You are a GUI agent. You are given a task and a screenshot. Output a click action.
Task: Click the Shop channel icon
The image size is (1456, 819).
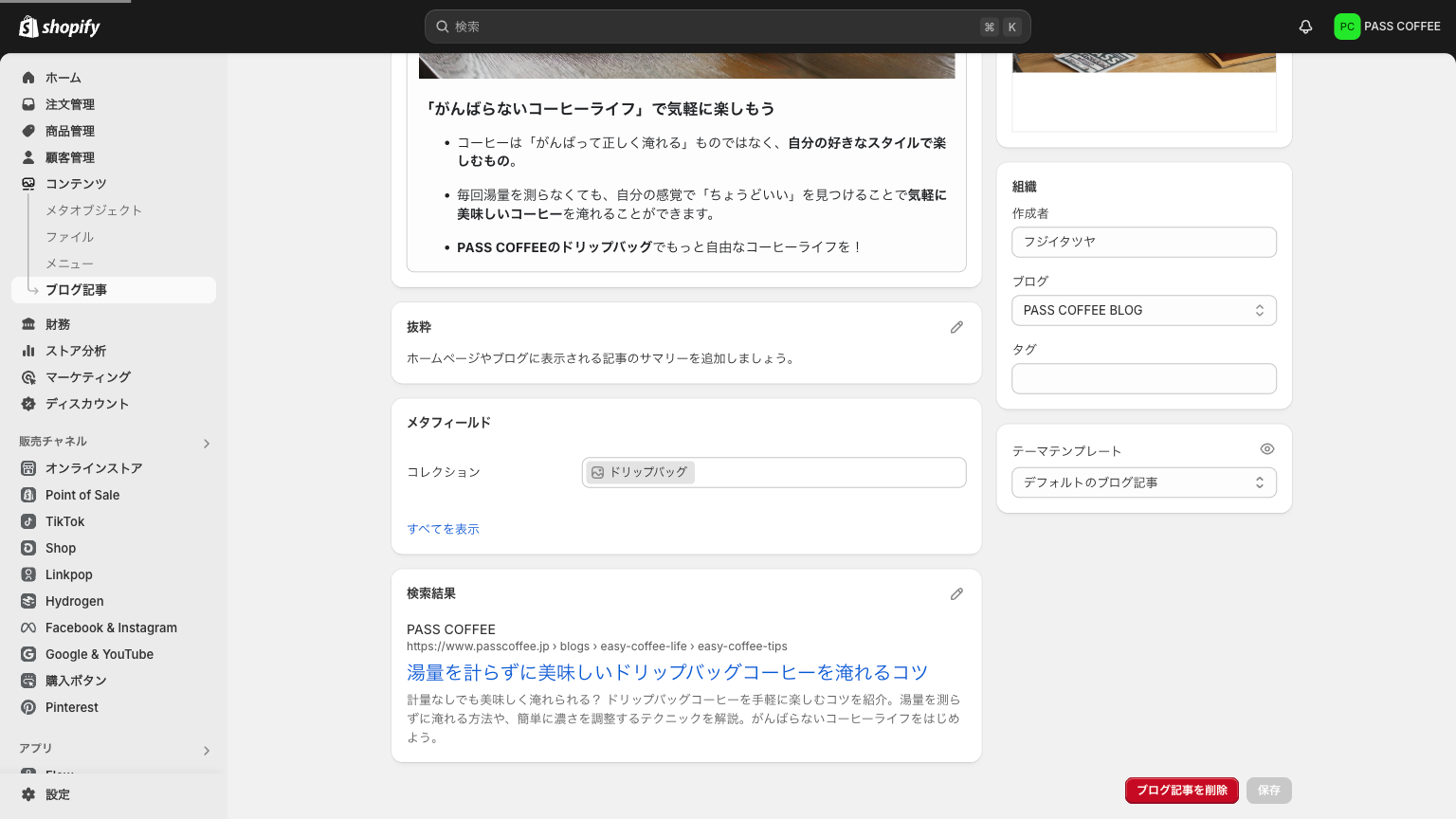coord(28,548)
